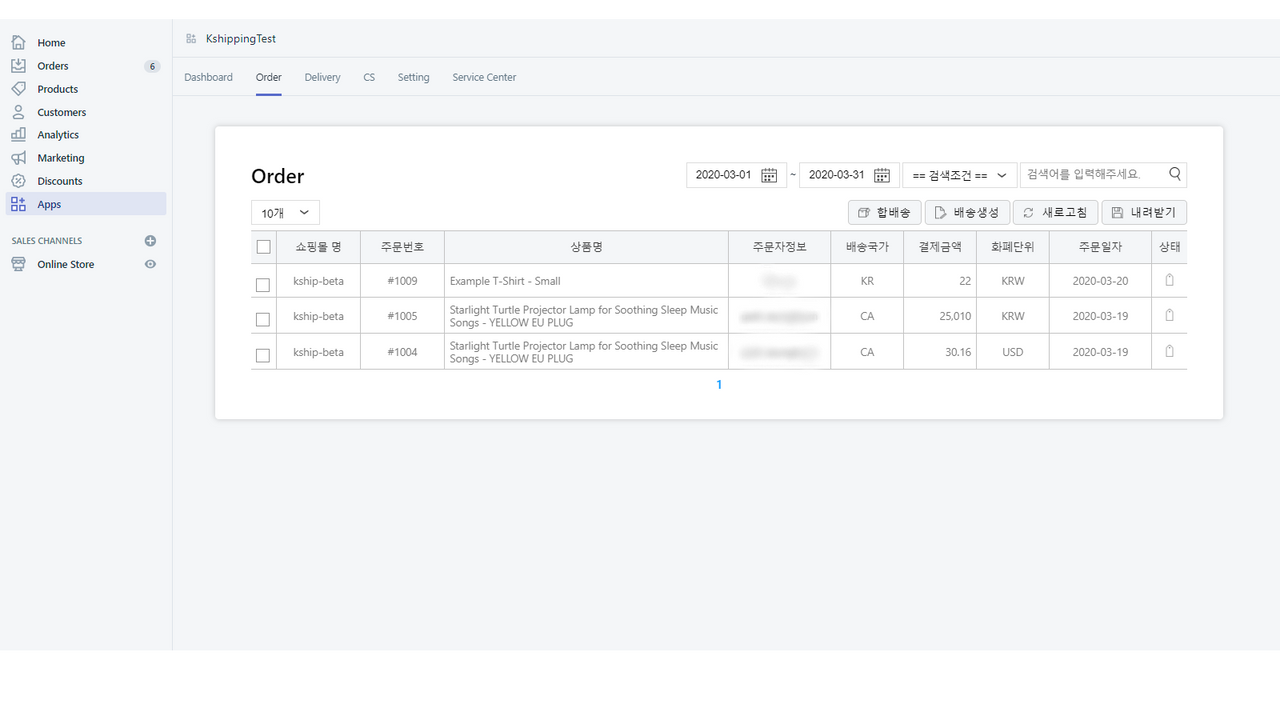Screen dimensions: 1280x720
Task: Click amount 25,010 cell
Action: coord(940,316)
